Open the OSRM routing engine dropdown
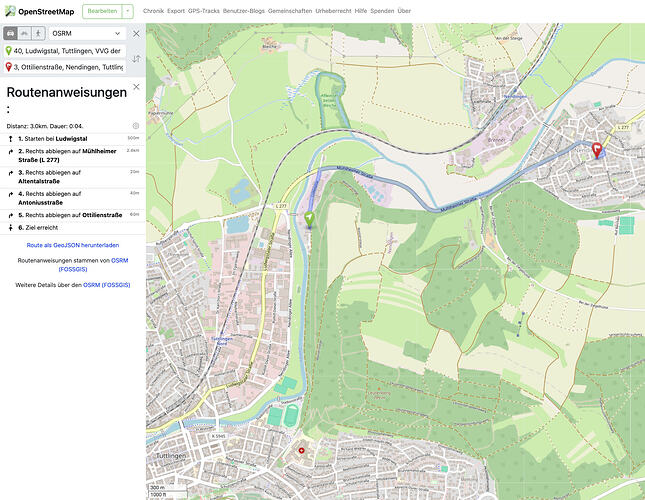 87,33
